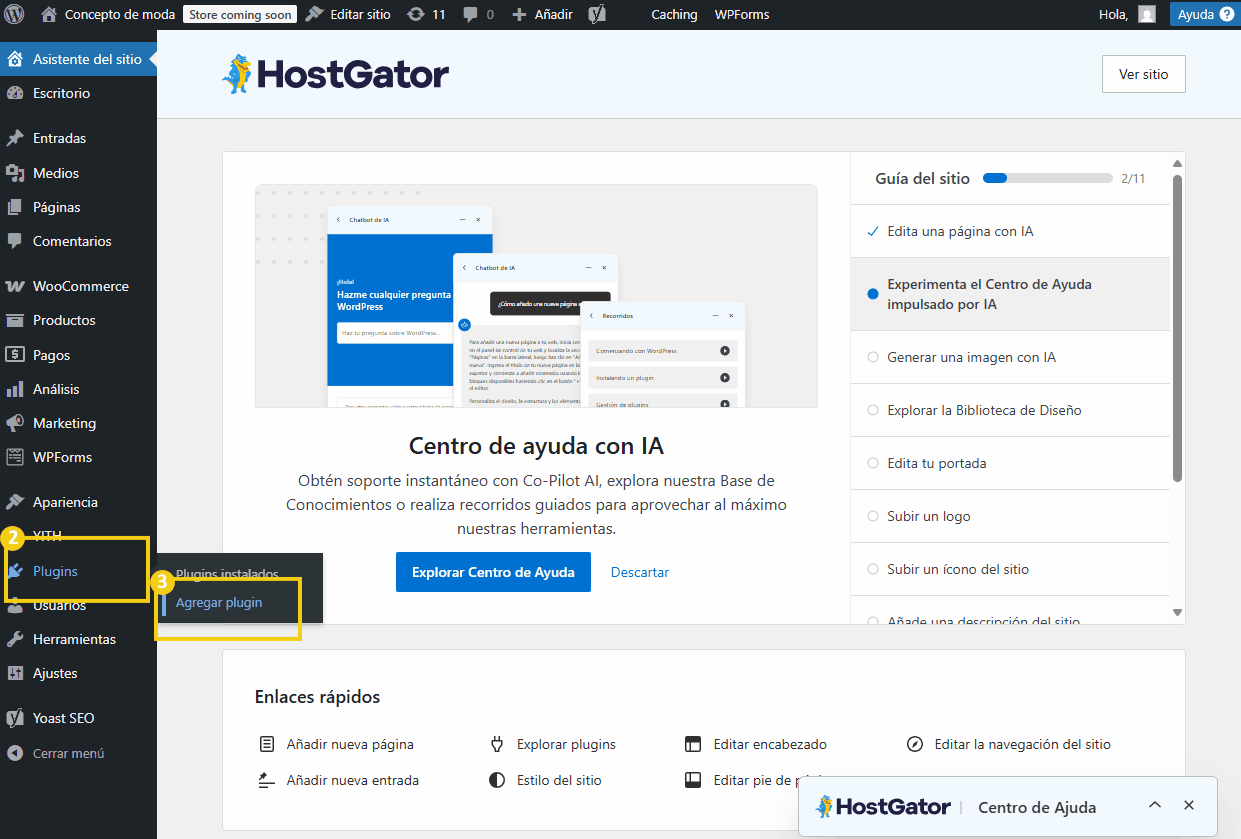The width and height of the screenshot is (1241, 839).
Task: Click the Ver sitio button
Action: [x=1143, y=74]
